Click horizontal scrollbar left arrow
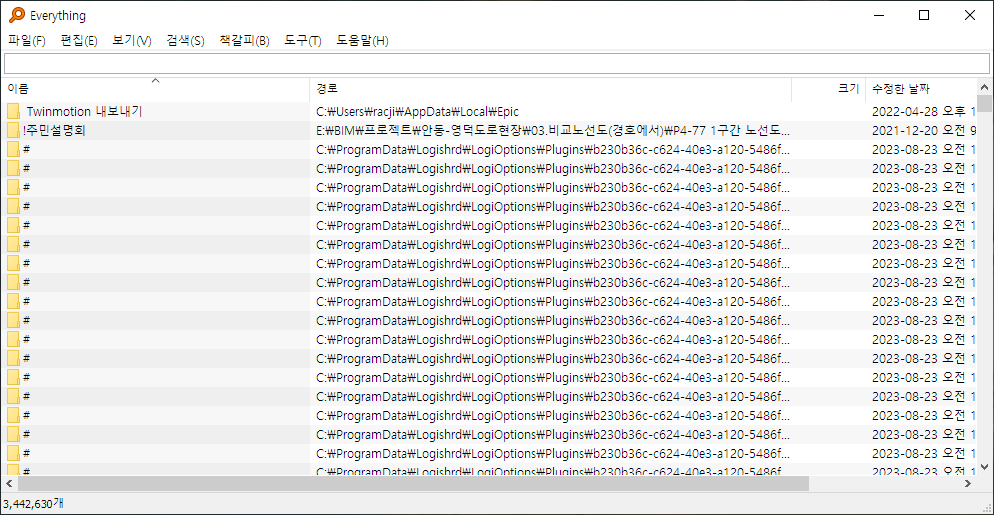Image resolution: width=994 pixels, height=515 pixels. coord(9,483)
